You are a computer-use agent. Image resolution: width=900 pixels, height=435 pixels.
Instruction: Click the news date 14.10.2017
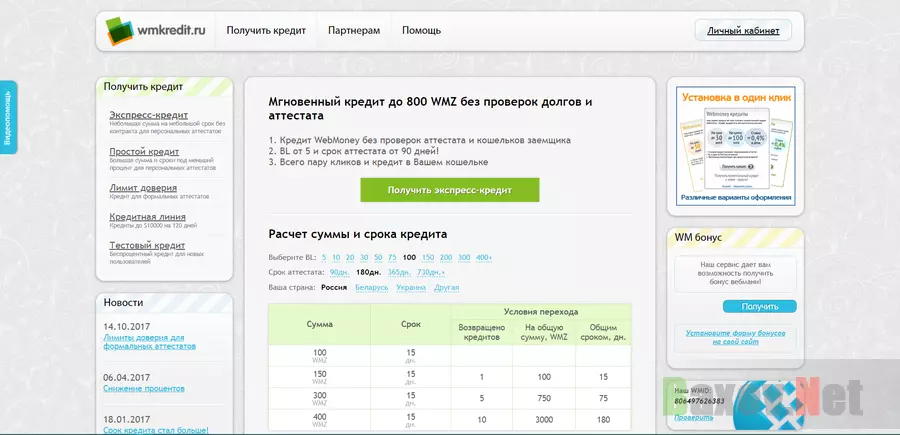coord(127,327)
